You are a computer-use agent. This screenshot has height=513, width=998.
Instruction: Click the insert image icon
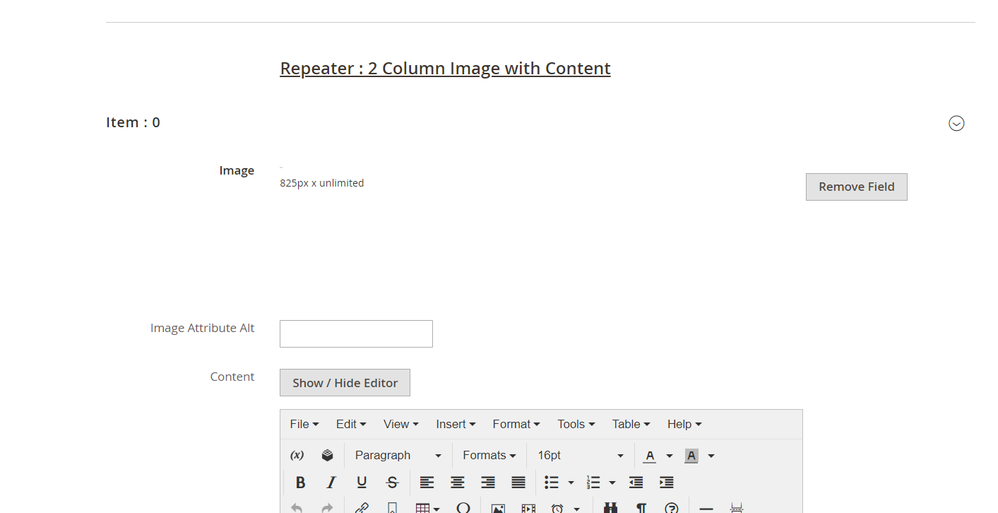pos(498,508)
